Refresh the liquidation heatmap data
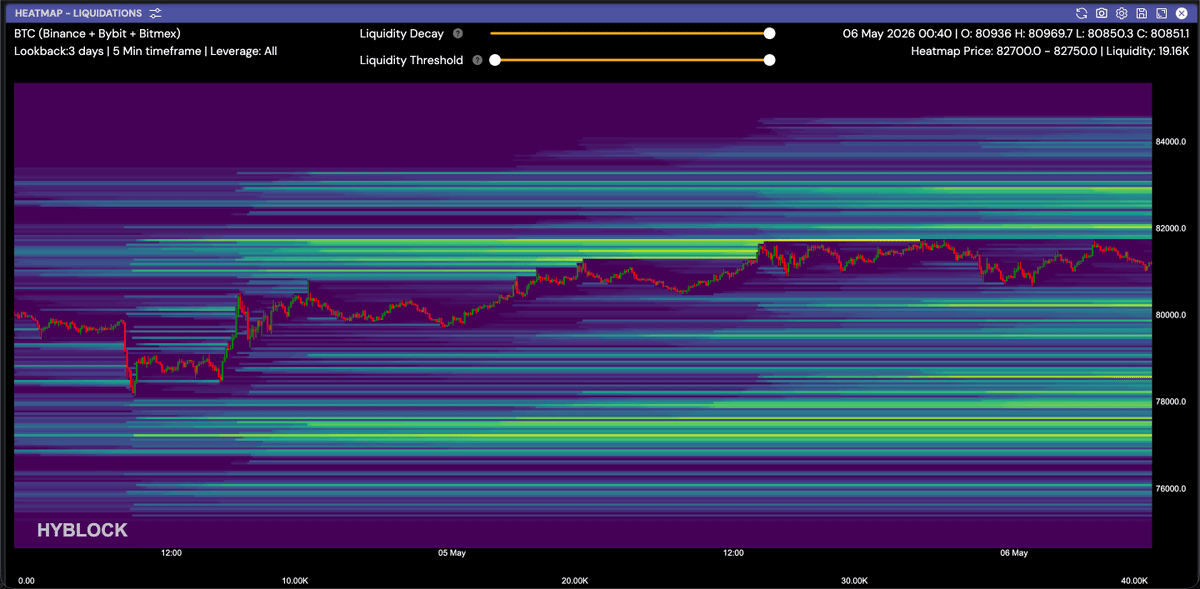1200x589 pixels. tap(1081, 13)
